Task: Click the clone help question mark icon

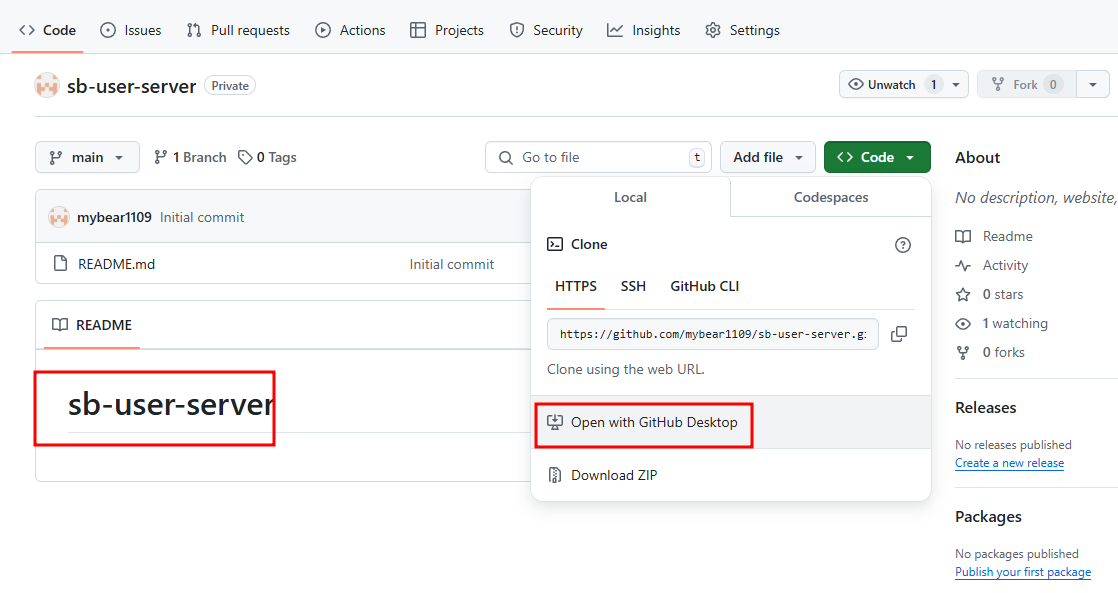Action: [x=903, y=245]
